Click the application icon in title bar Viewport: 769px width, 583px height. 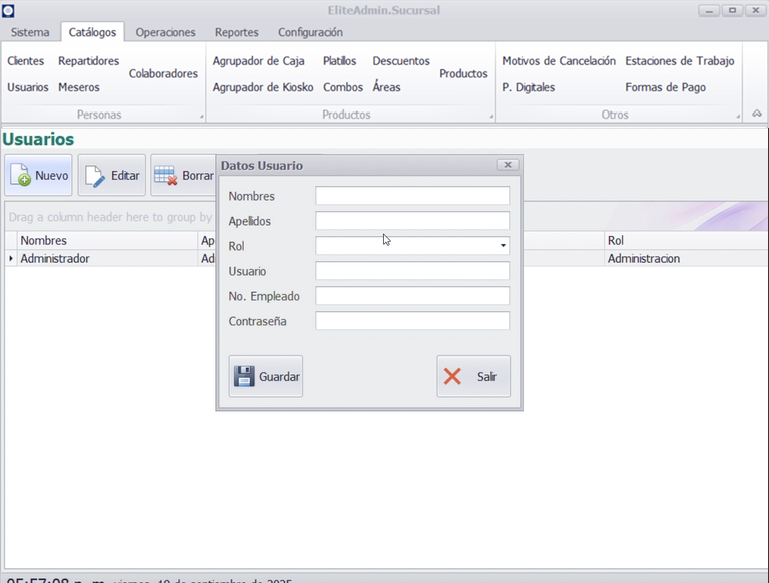coord(8,10)
